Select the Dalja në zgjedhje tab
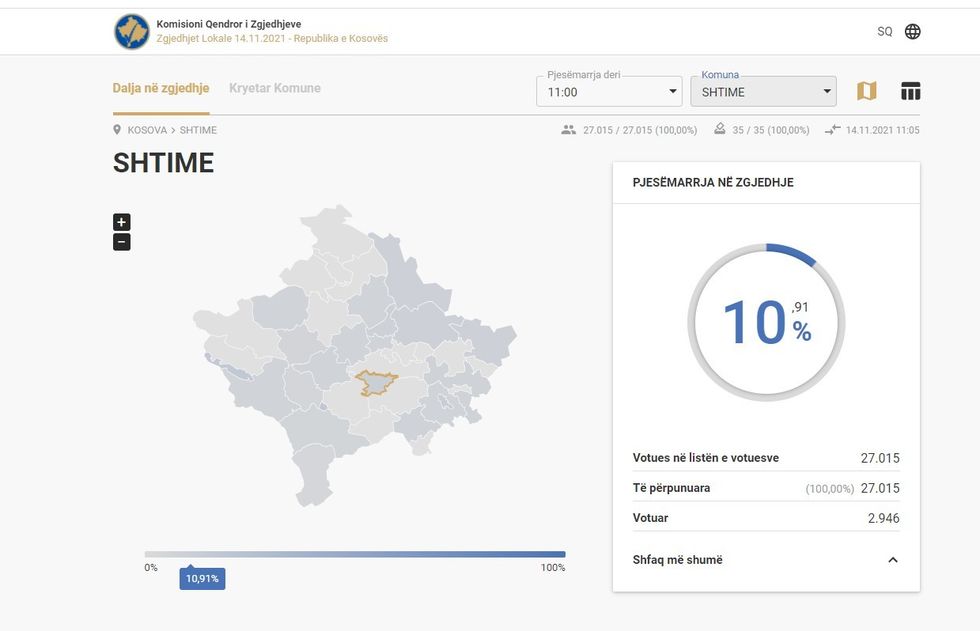Image resolution: width=980 pixels, height=631 pixels. (161, 88)
